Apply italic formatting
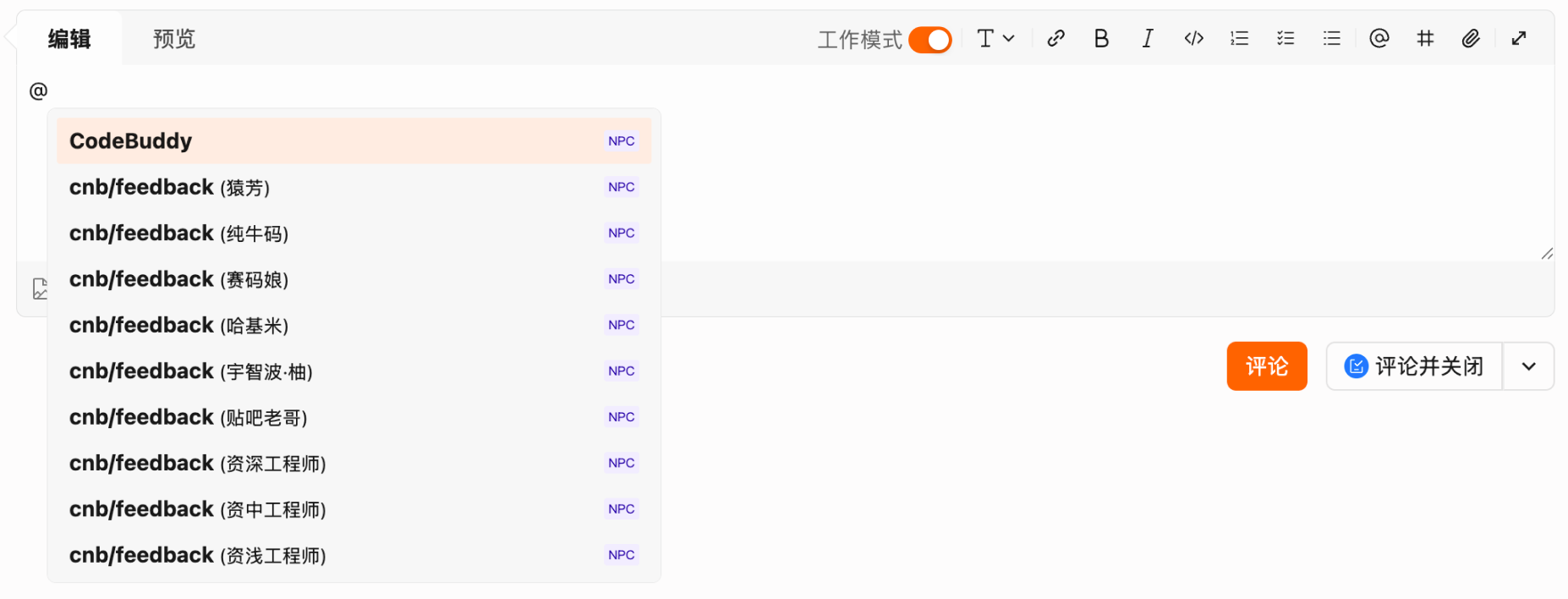 1148,38
